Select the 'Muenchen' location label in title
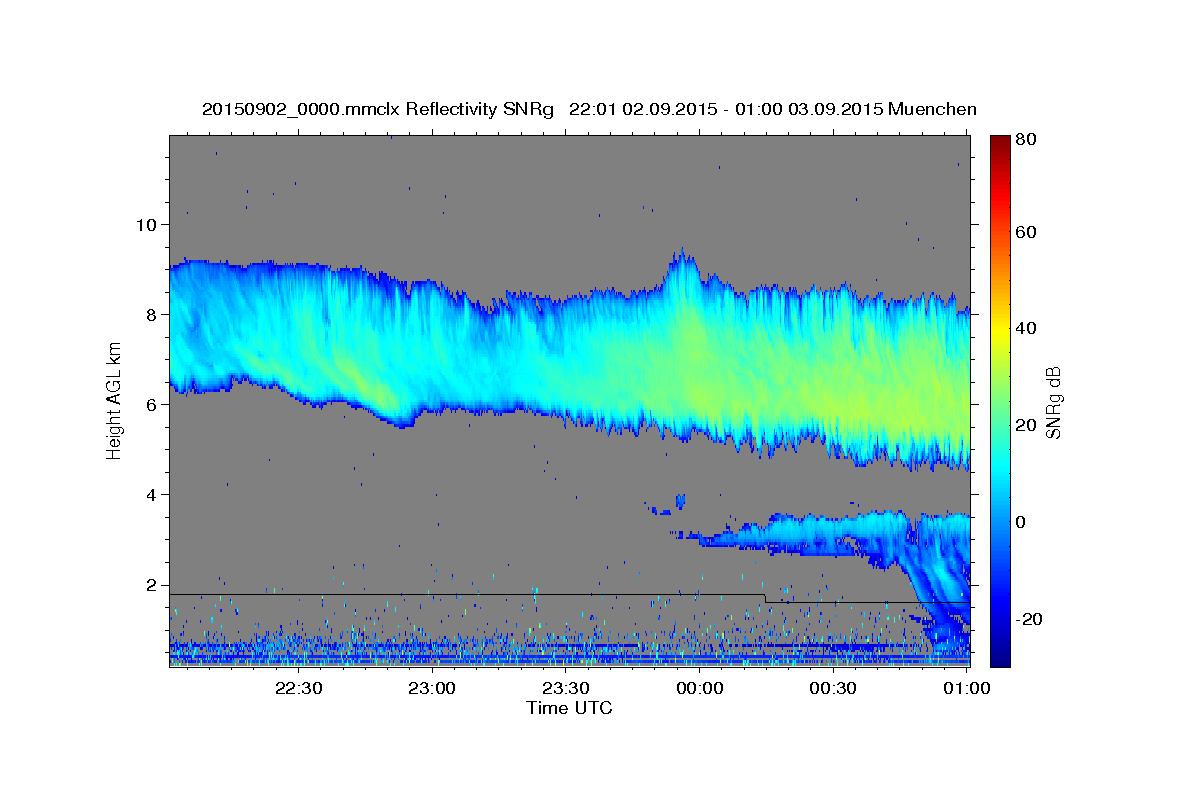Image resolution: width=1200 pixels, height=800 pixels. pyautogui.click(x=932, y=109)
